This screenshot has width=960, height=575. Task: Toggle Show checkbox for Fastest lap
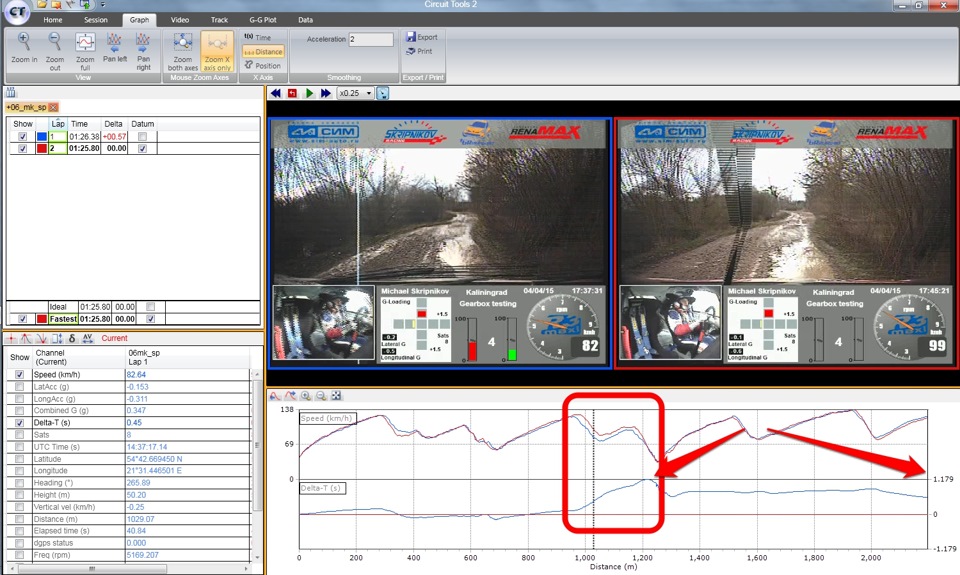[23, 319]
